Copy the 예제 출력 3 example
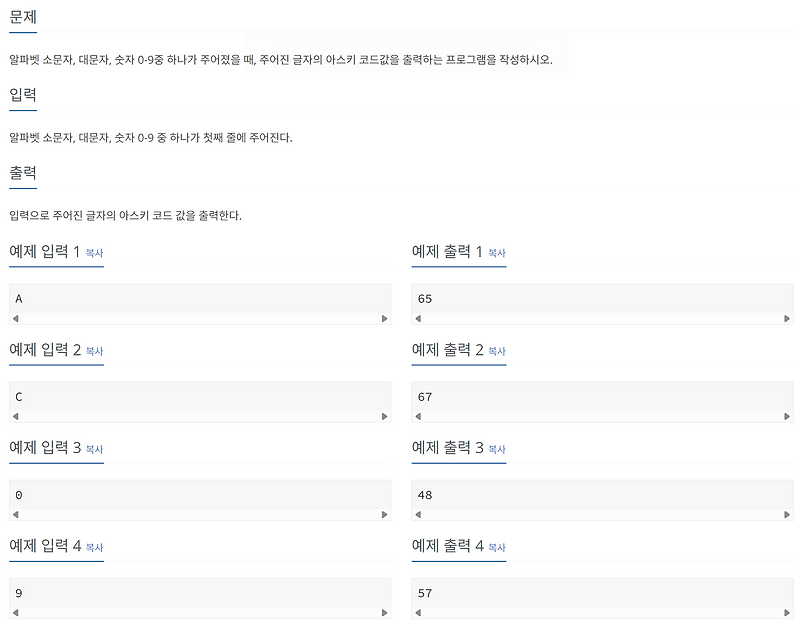Viewport: 800px width, 630px height. (x=495, y=449)
